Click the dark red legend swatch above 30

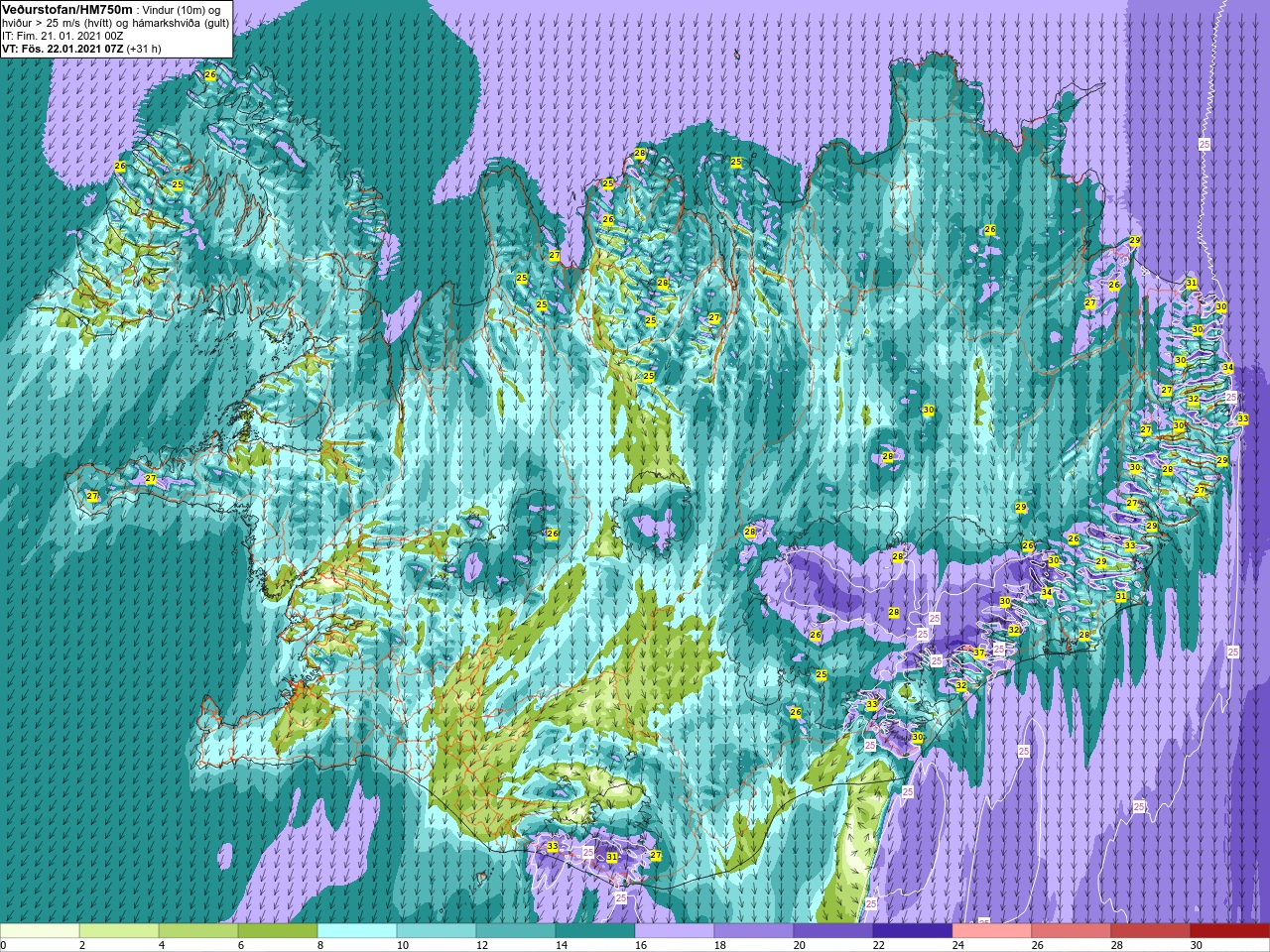tap(1230, 931)
